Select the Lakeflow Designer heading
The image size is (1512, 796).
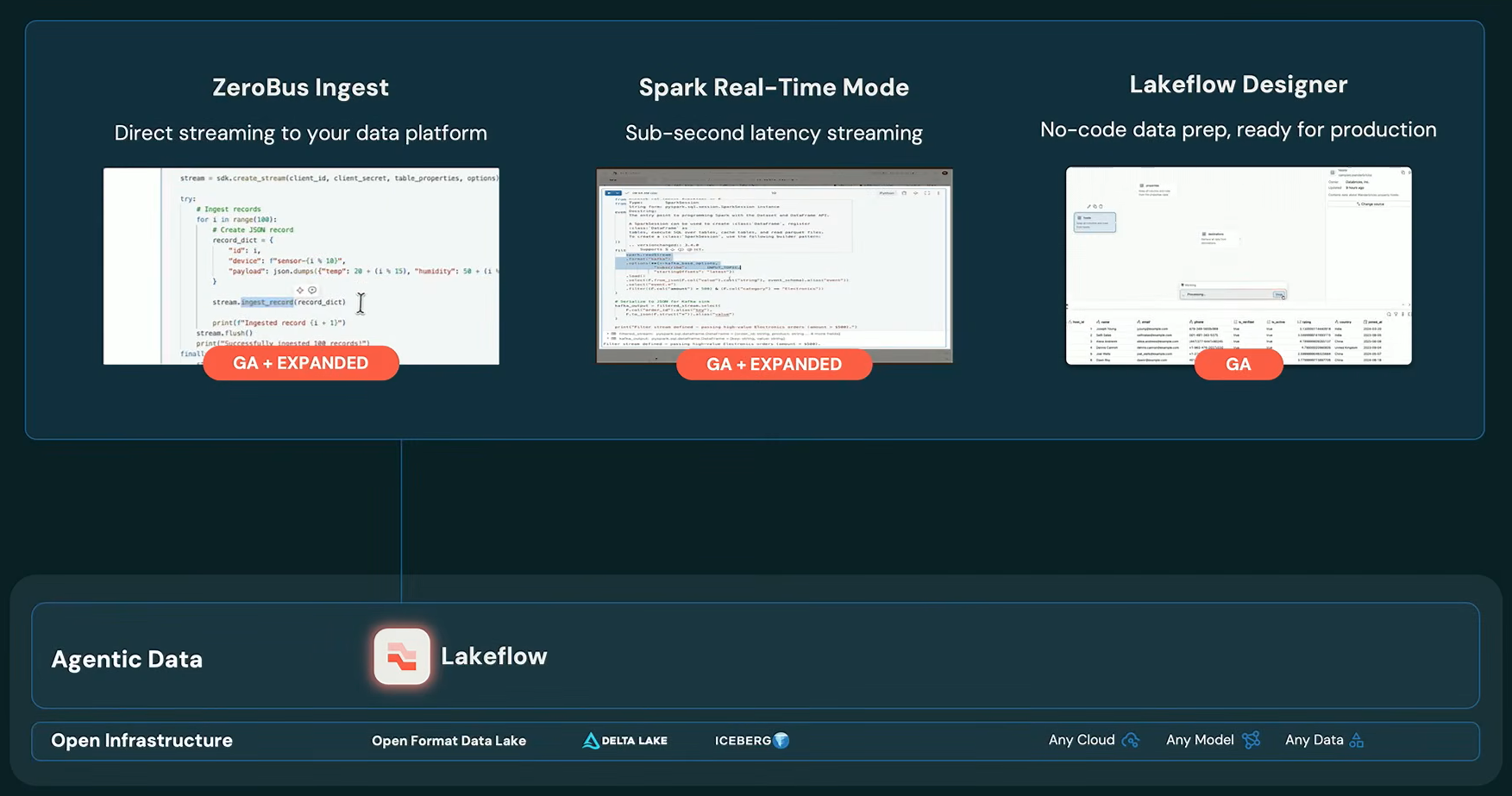point(1239,85)
